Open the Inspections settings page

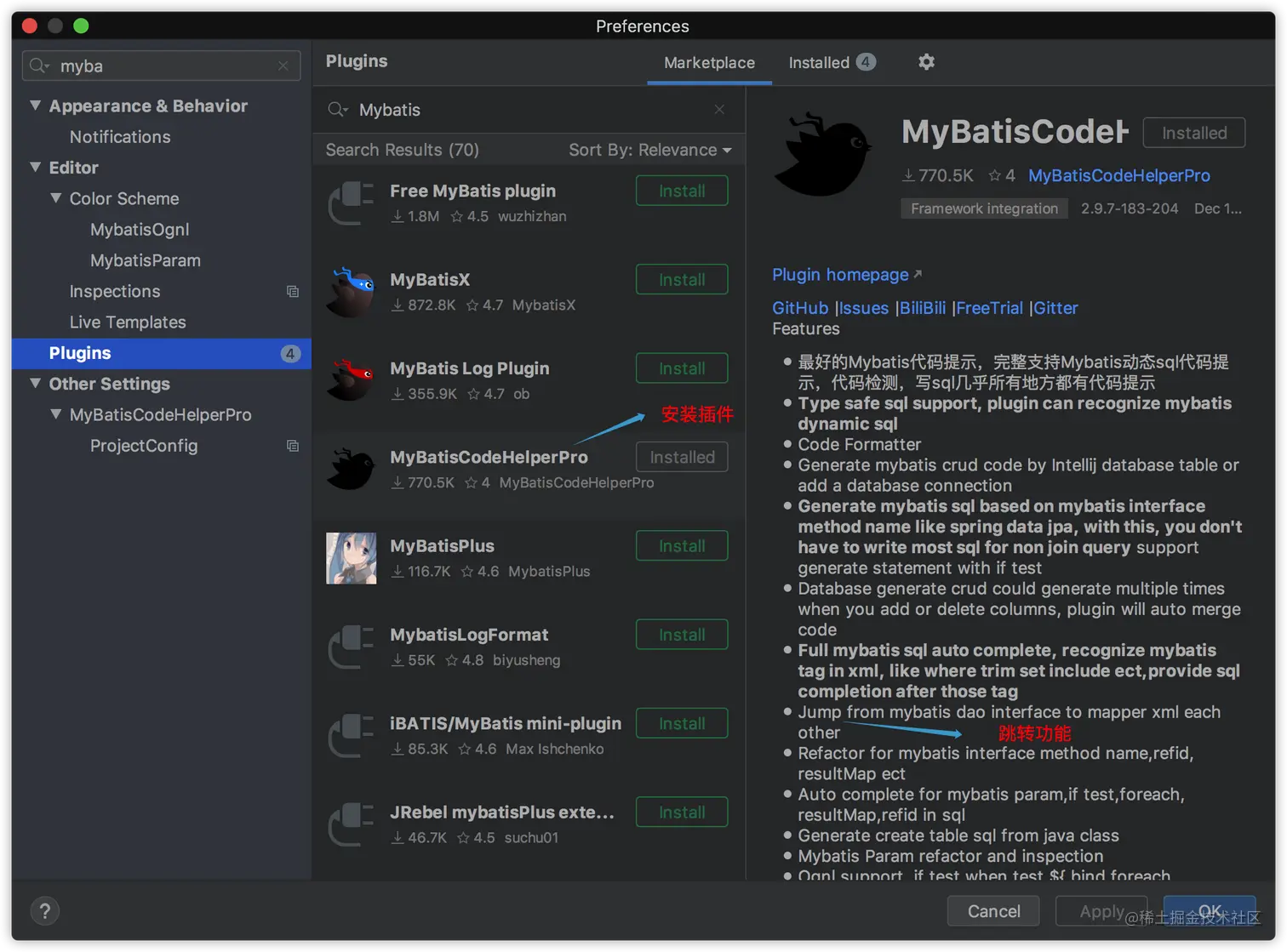pos(115,292)
